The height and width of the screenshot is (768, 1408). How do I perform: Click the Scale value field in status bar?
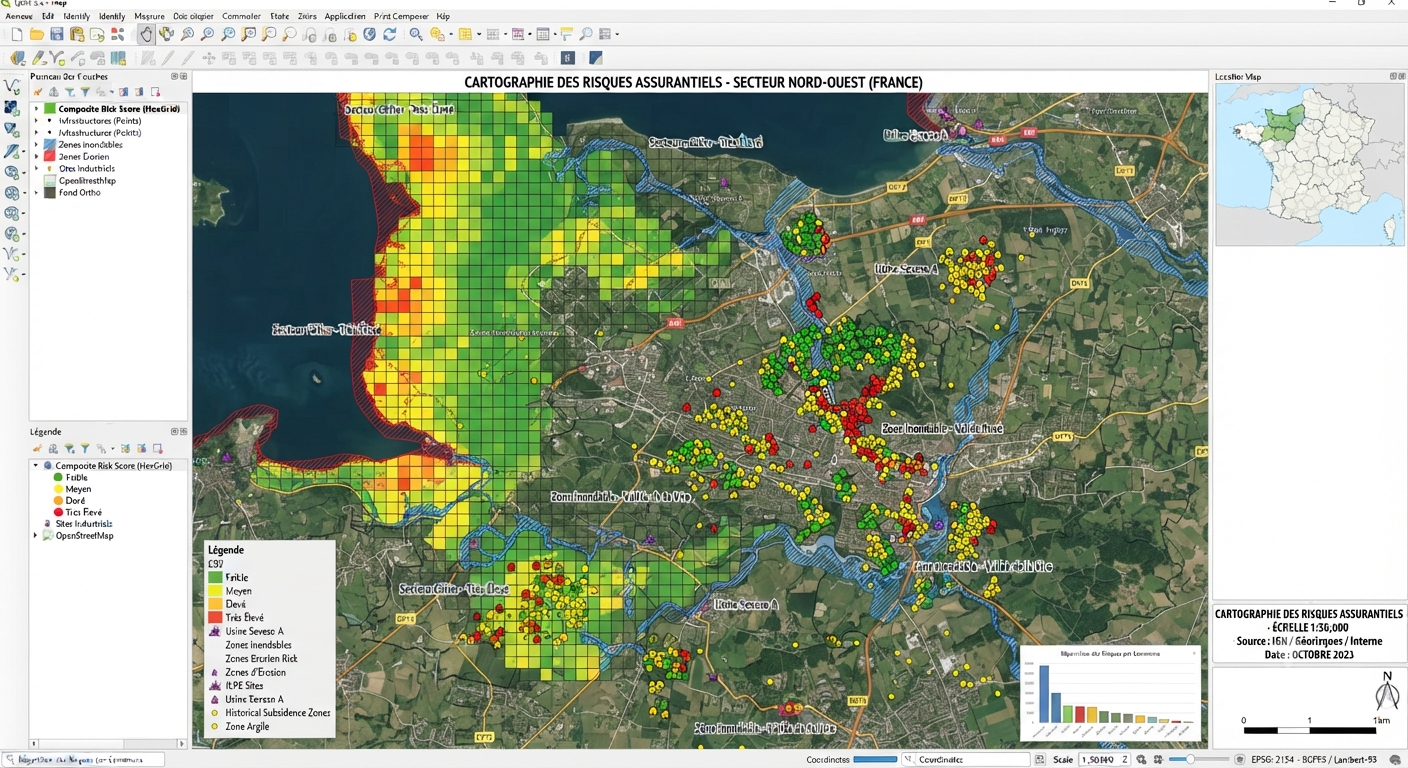coord(1105,759)
